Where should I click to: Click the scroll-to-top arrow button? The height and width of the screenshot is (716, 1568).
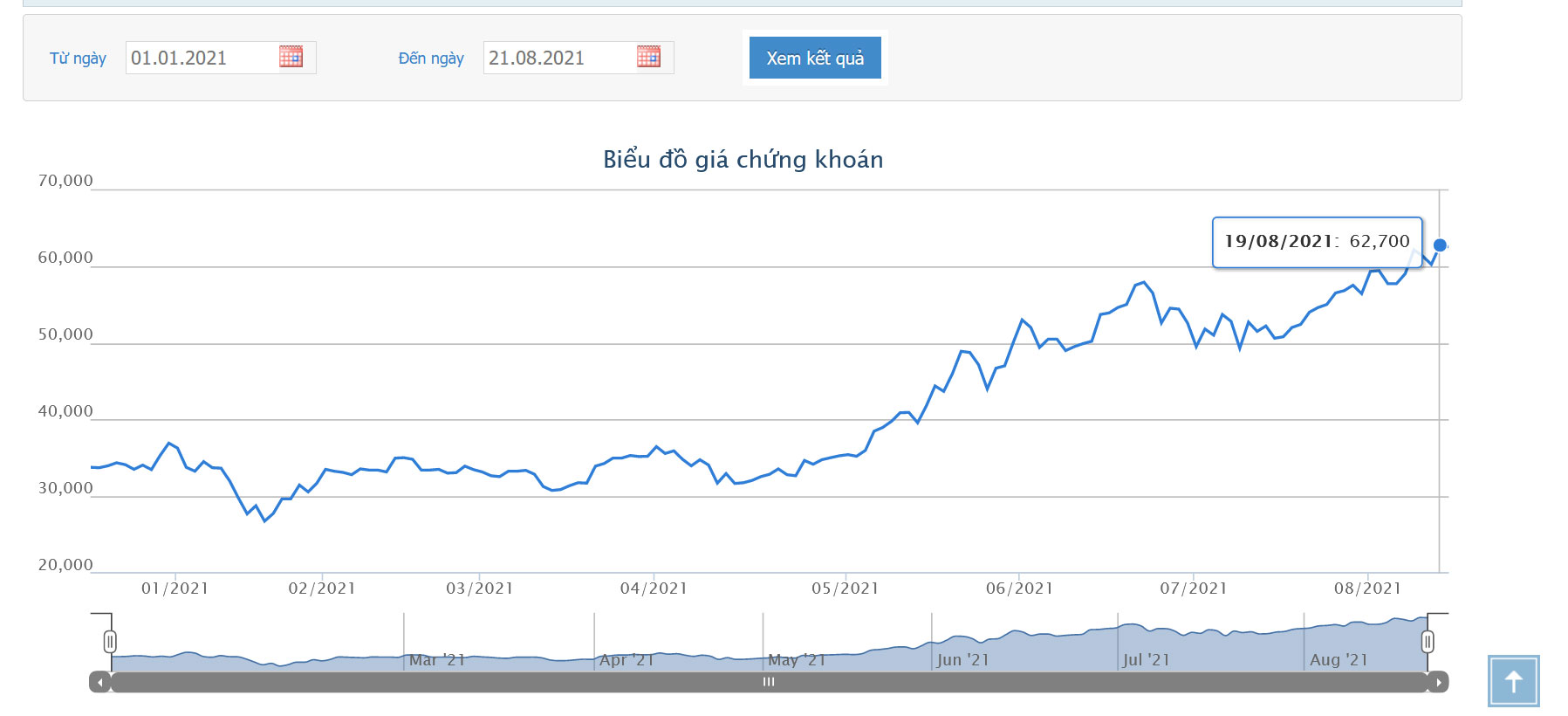pos(1513,681)
